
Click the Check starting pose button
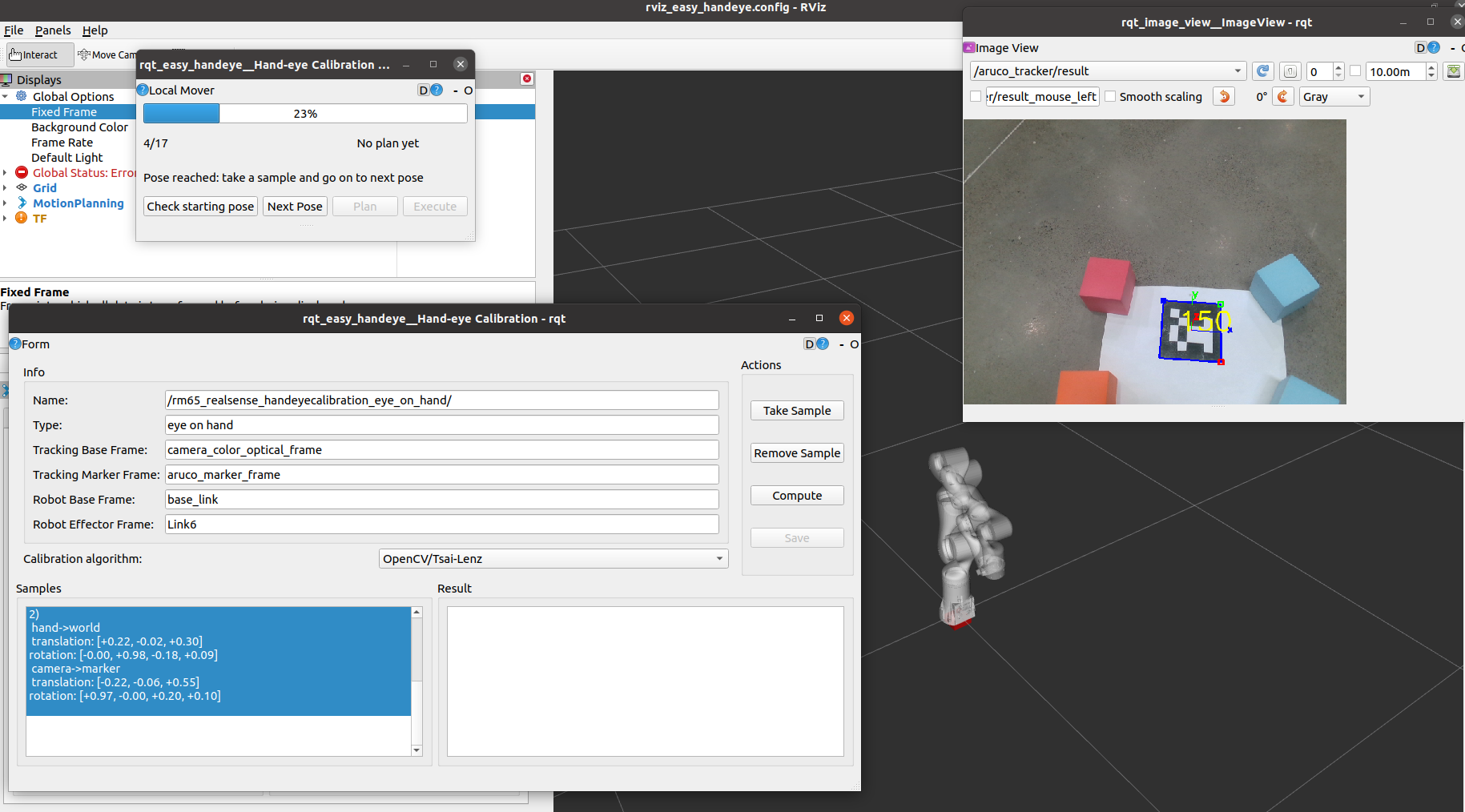(x=200, y=207)
